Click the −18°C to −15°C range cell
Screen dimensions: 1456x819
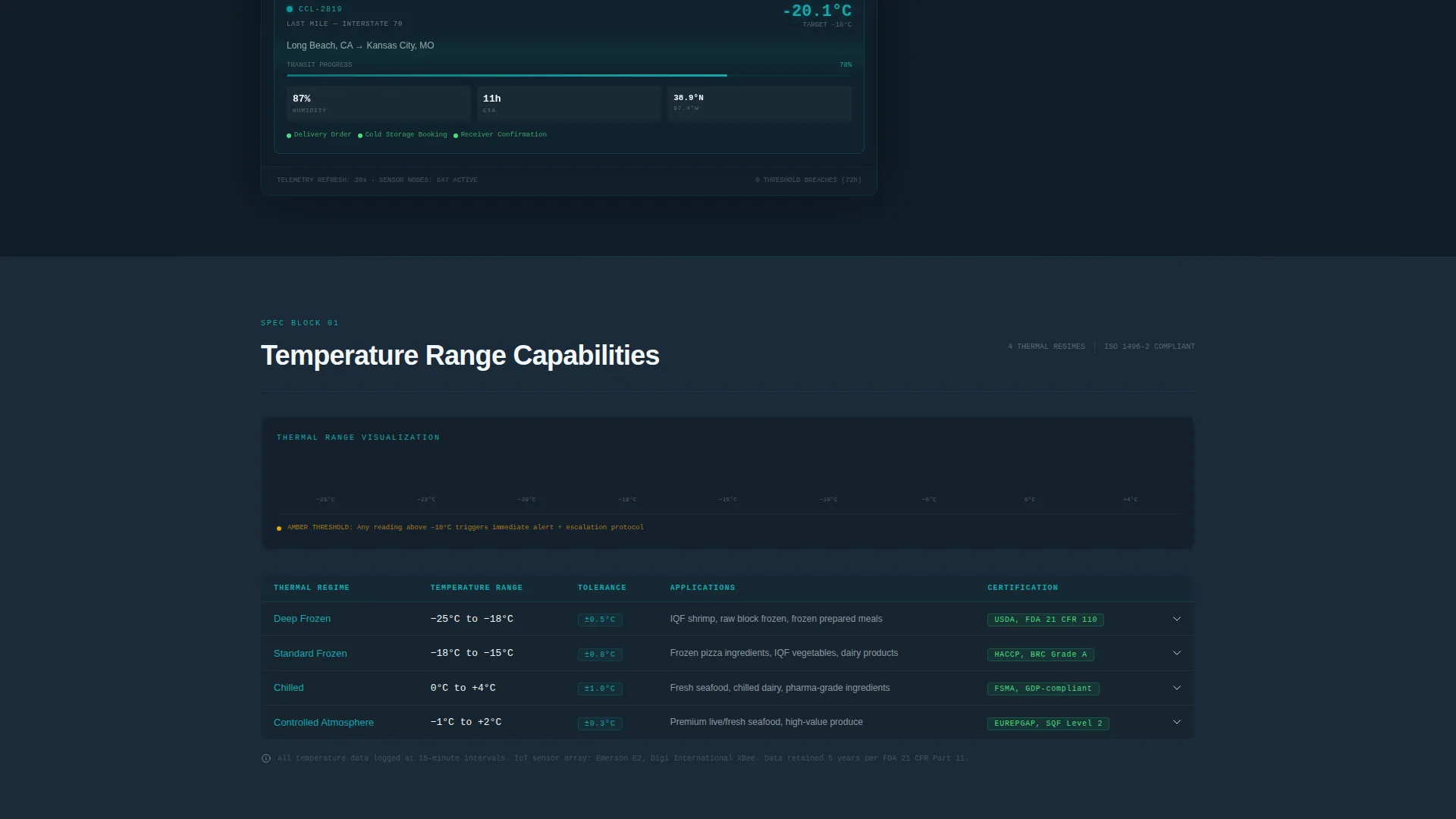pos(472,653)
